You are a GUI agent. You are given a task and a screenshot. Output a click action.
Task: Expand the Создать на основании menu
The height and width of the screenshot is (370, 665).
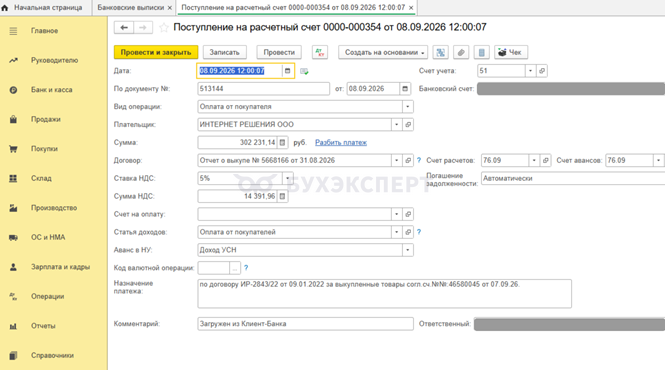click(x=383, y=52)
